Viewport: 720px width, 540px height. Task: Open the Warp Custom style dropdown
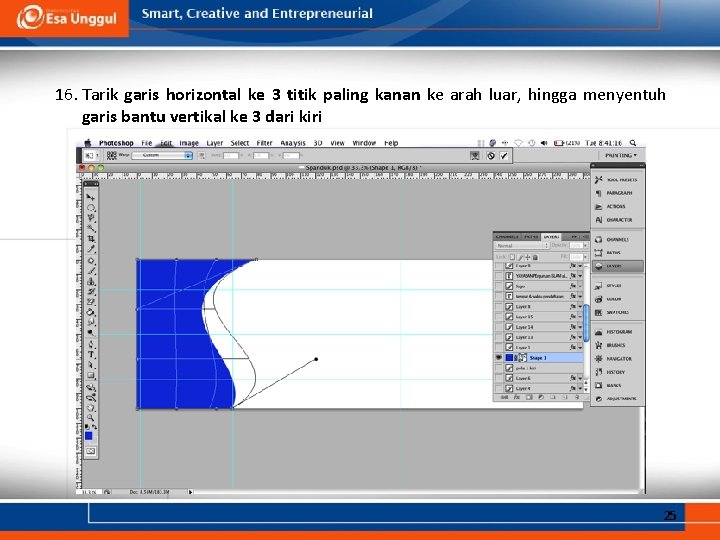pos(162,156)
